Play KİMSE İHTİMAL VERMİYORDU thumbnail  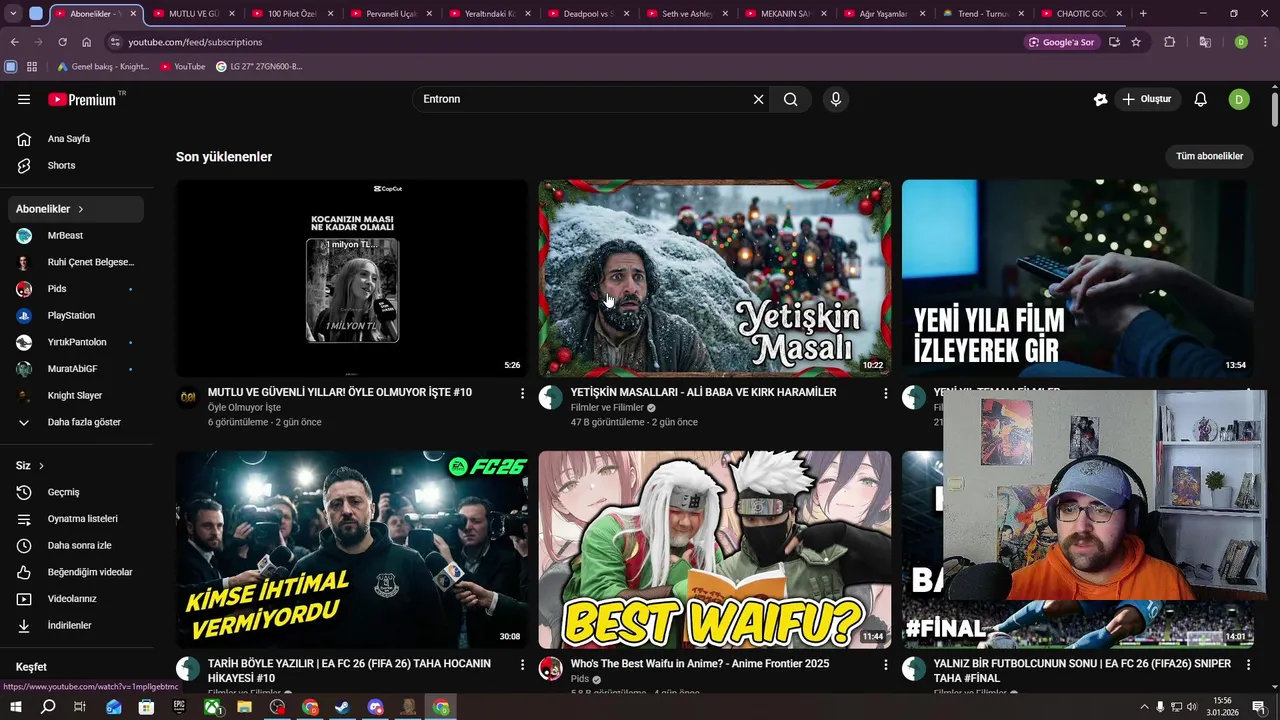tap(352, 549)
